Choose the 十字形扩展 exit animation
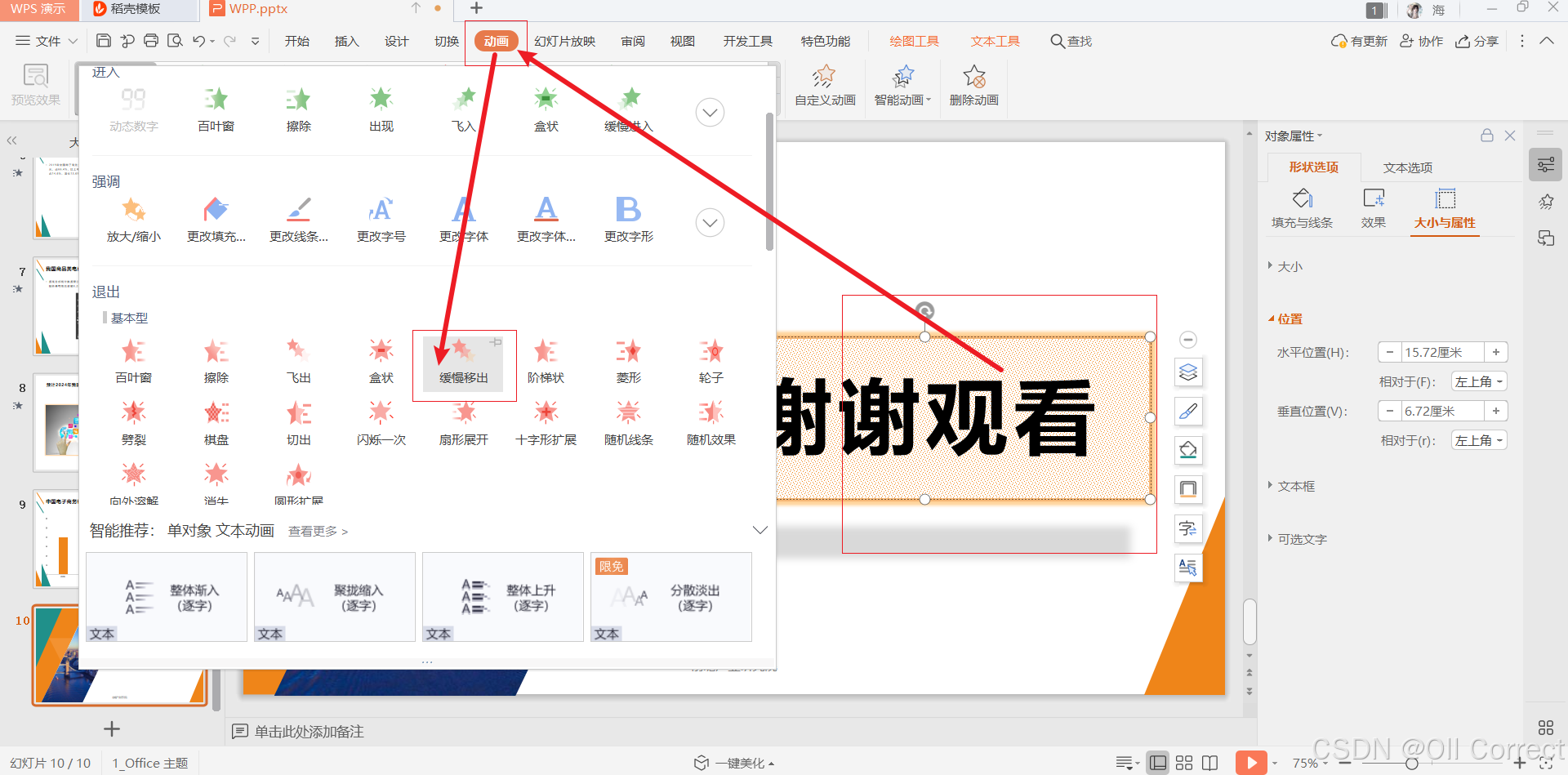 pos(546,423)
